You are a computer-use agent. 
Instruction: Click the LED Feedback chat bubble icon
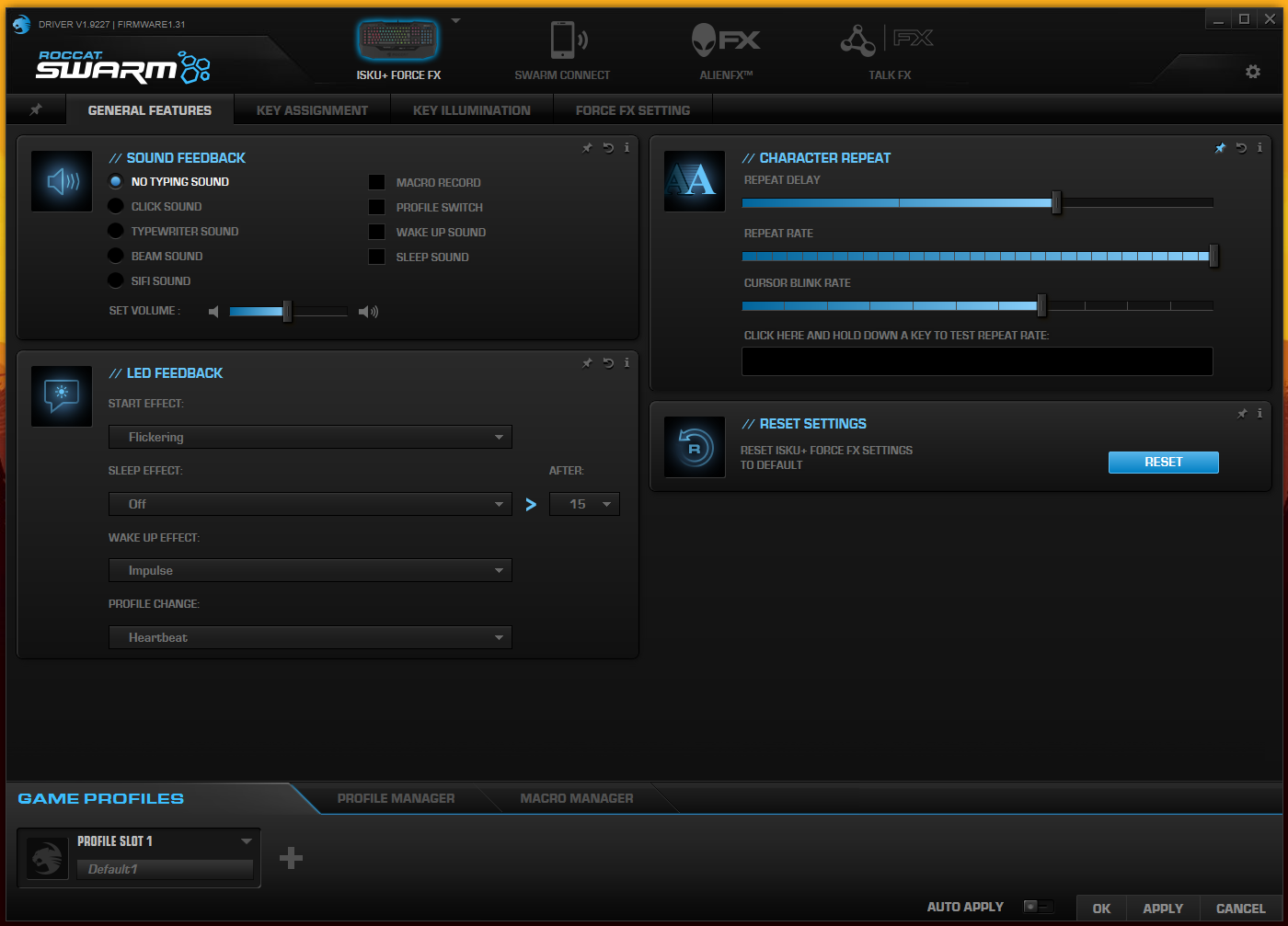pos(62,396)
